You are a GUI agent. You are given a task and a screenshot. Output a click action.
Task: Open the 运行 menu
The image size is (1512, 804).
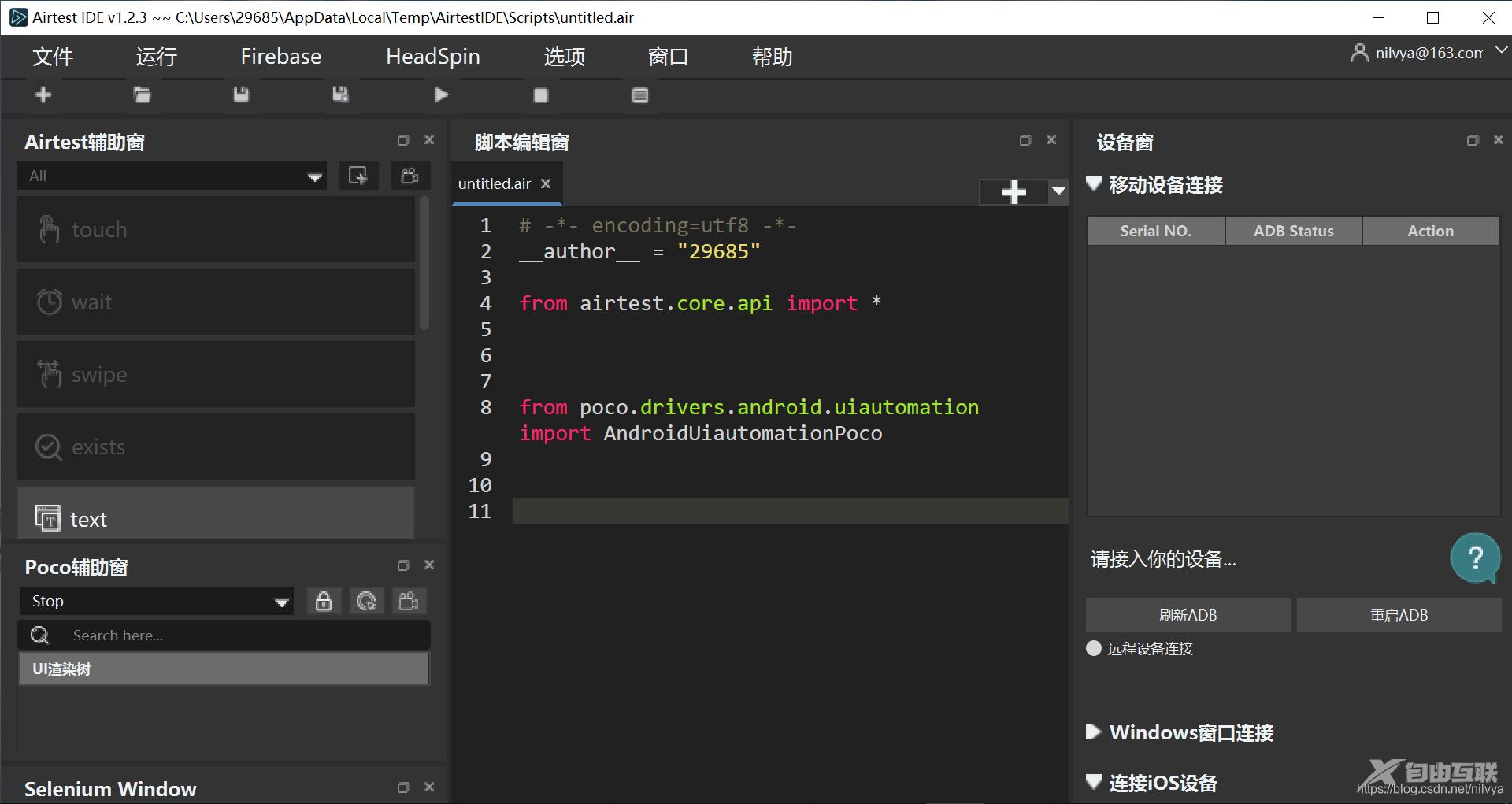156,57
